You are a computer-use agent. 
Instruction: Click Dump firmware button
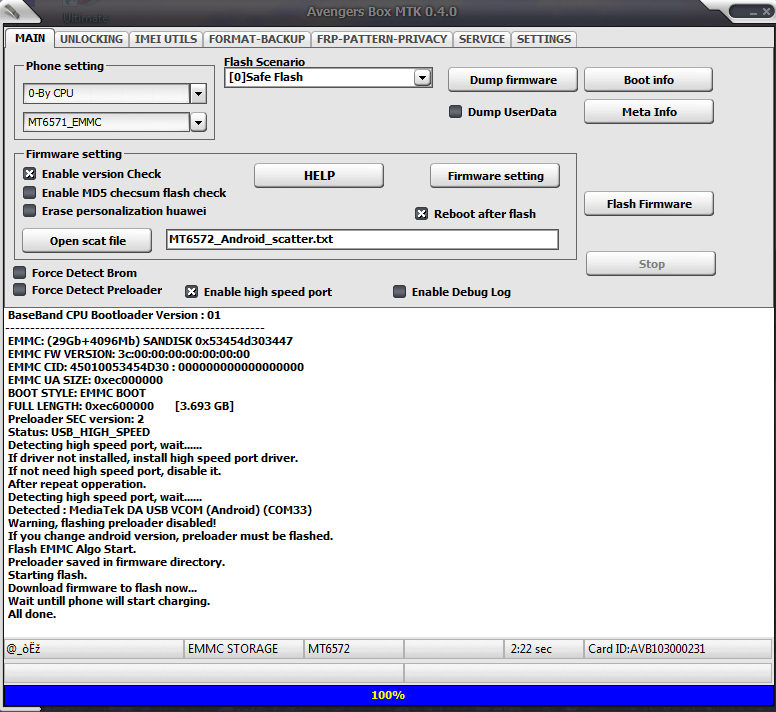pyautogui.click(x=513, y=80)
